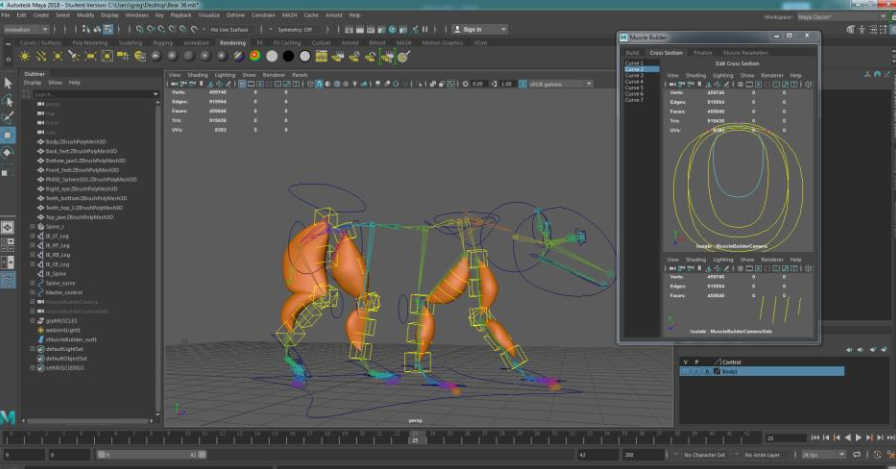This screenshot has height=469, width=896.
Task: Click the single-pane layout icon
Action: [8, 227]
